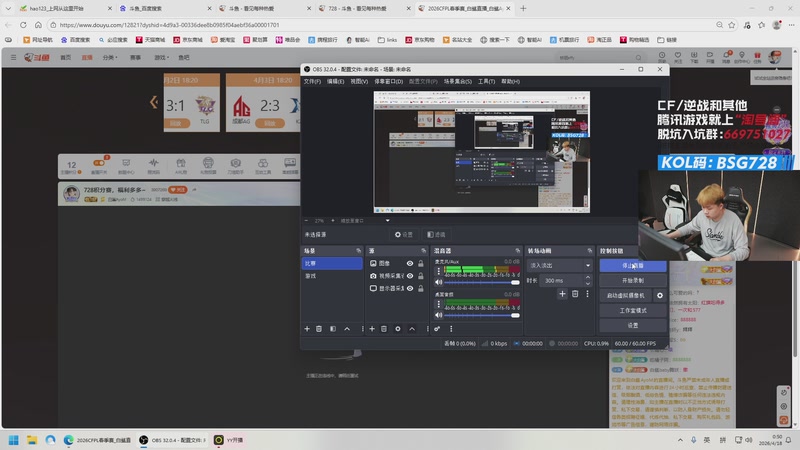Increase transition duration with up stepper arrow

588,278
